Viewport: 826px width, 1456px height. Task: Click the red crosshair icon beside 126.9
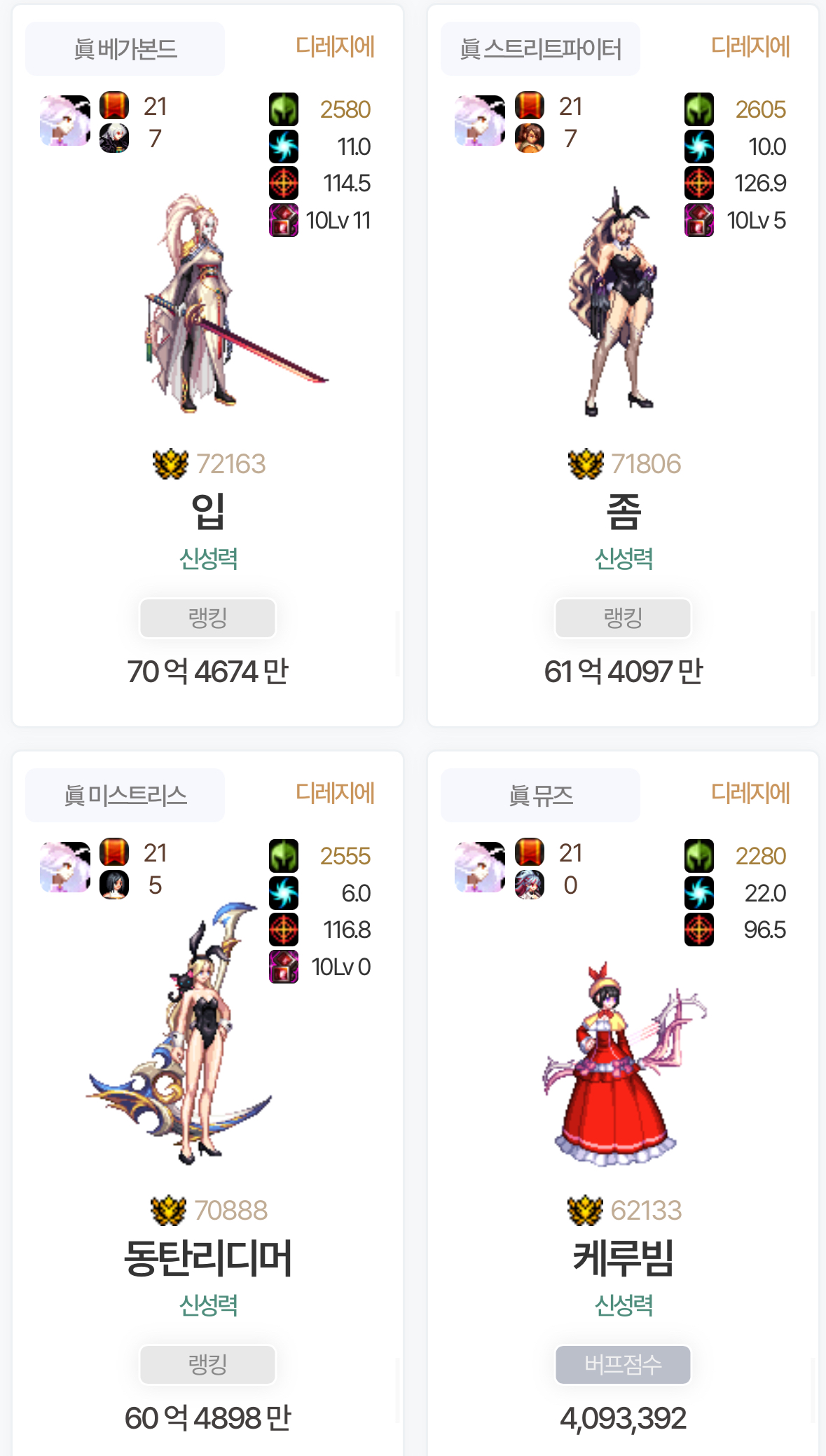click(x=699, y=183)
